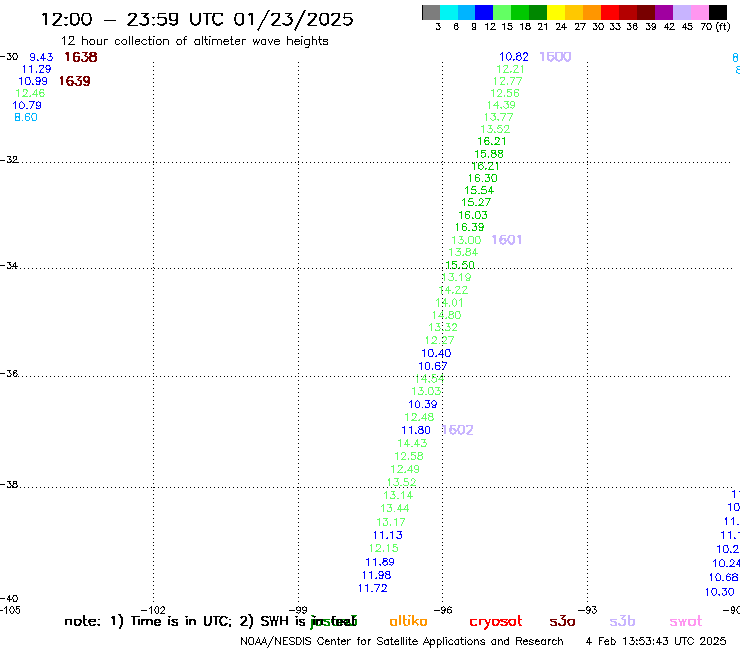
Task: Click the yellow swatch in the color scale
Action: point(556,12)
